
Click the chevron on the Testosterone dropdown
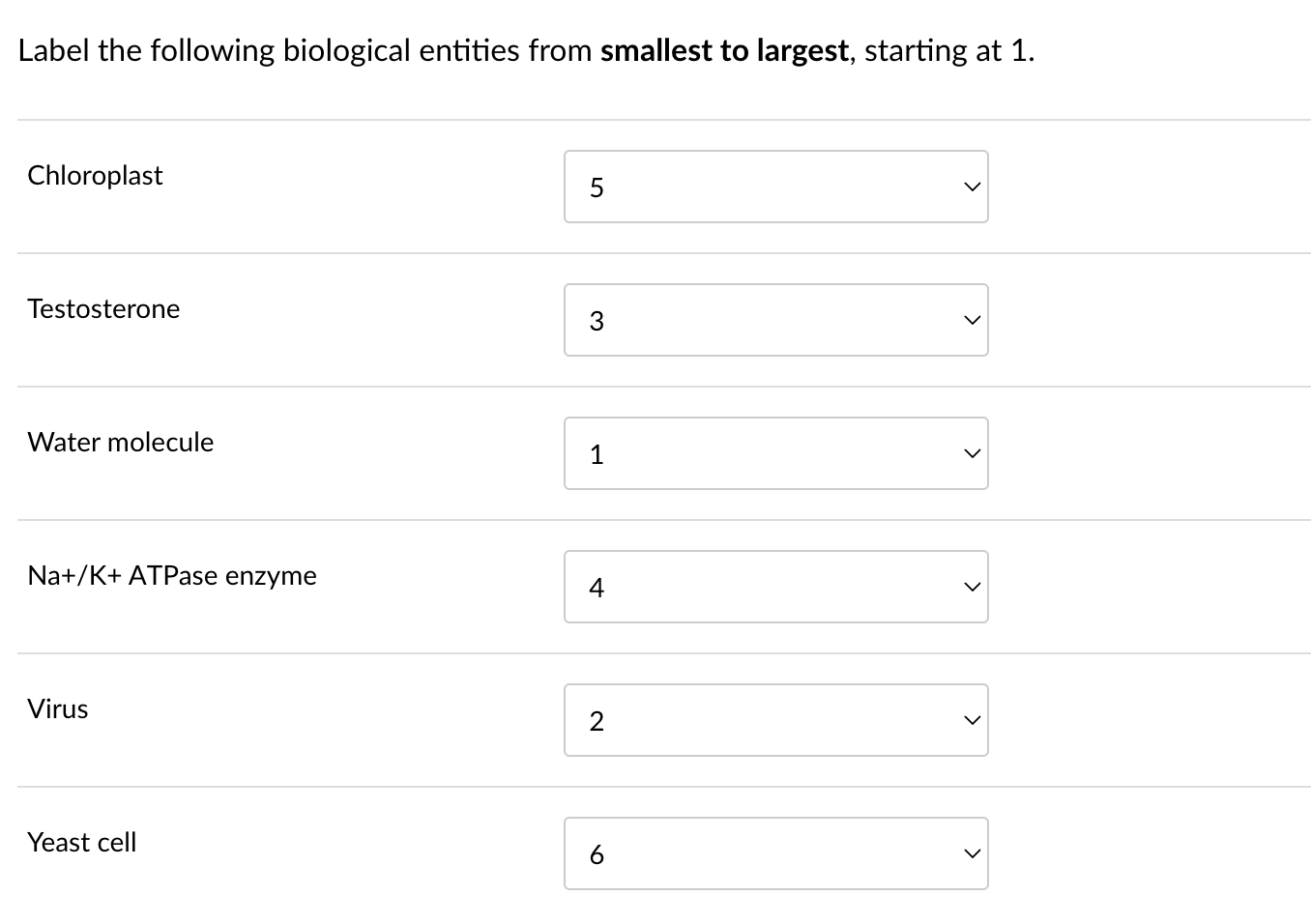971,319
